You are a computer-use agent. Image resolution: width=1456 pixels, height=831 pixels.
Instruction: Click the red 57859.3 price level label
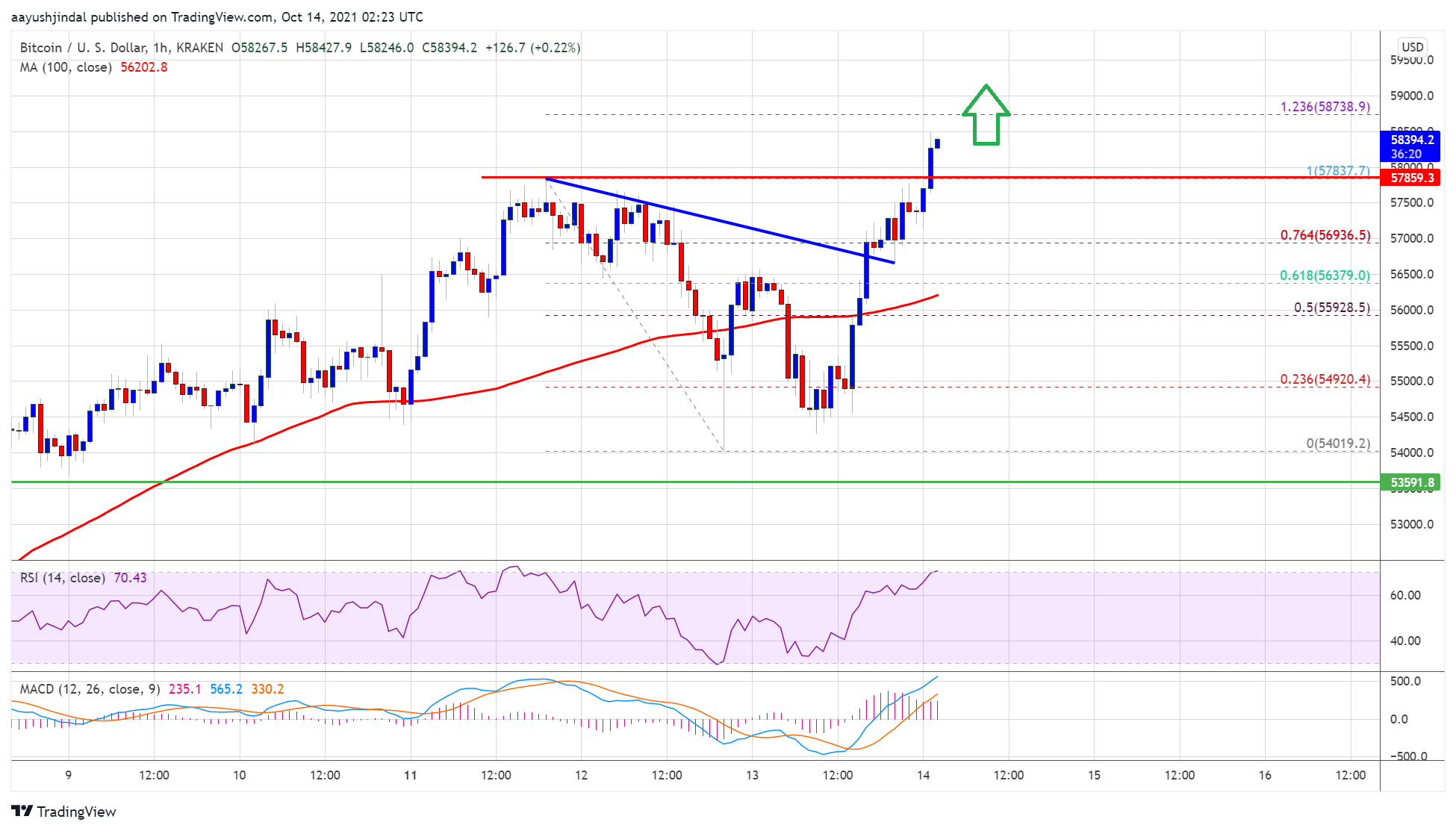(x=1411, y=178)
